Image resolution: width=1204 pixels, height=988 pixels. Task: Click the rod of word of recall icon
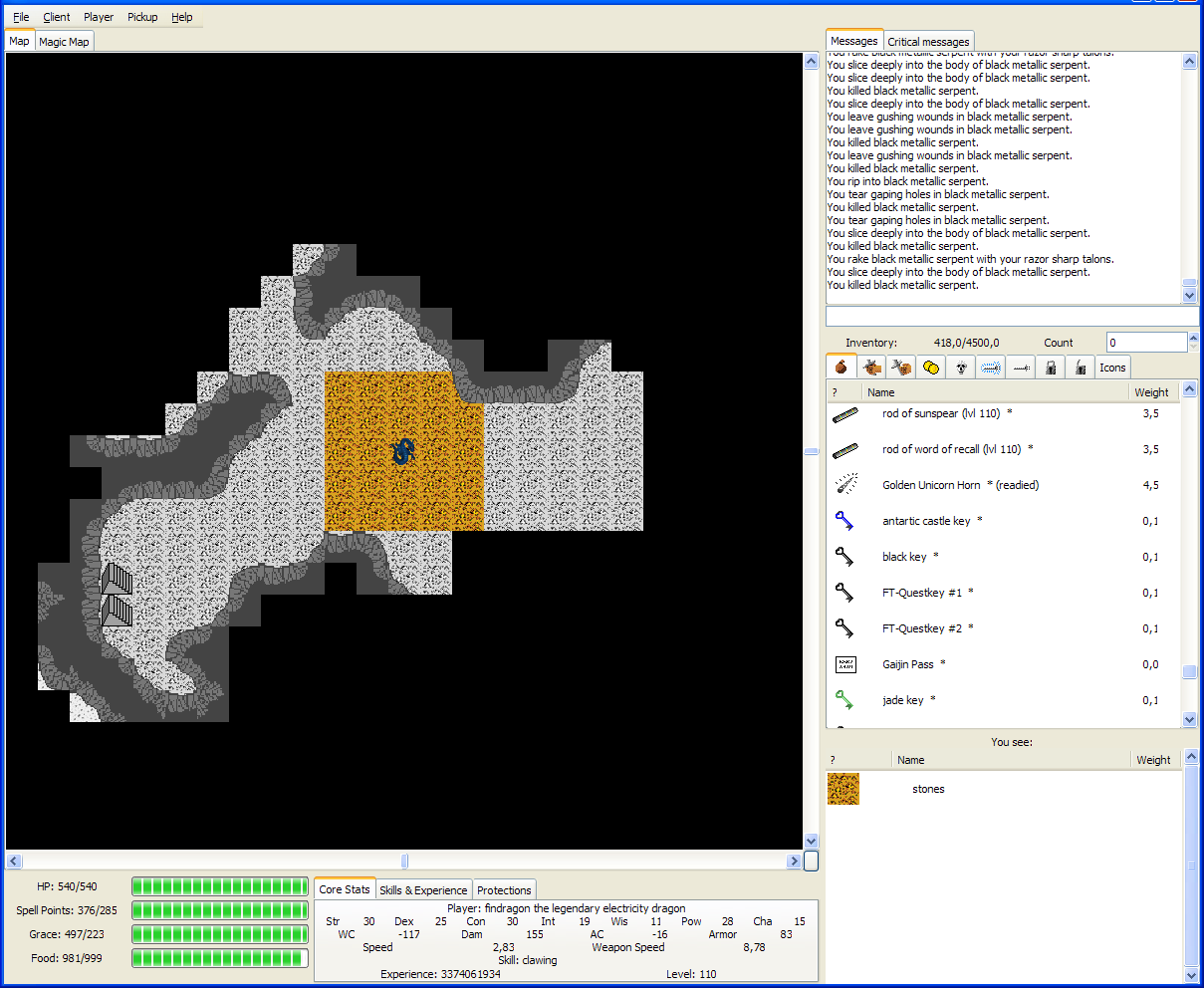[844, 450]
